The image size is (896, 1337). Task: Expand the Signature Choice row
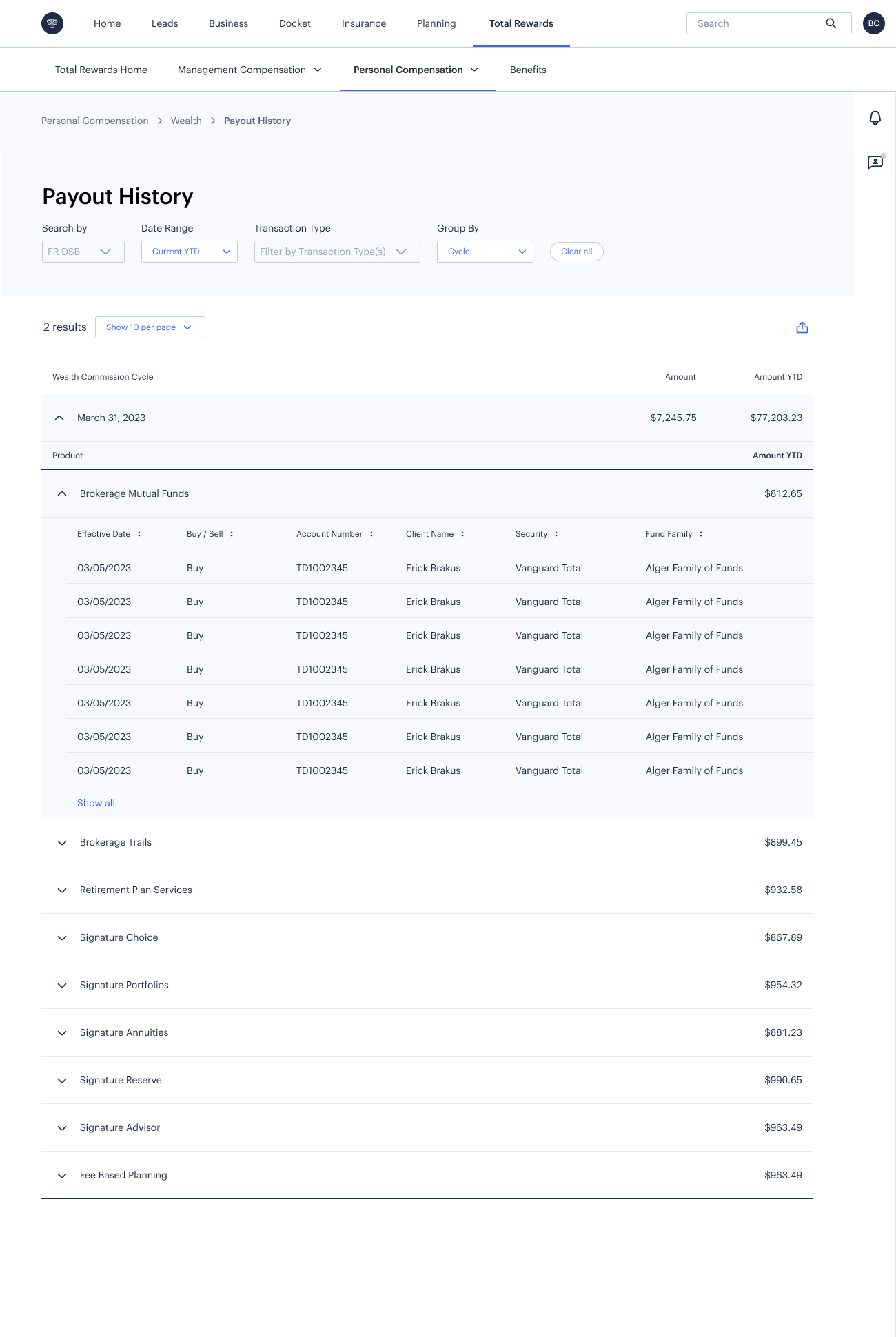click(x=62, y=938)
